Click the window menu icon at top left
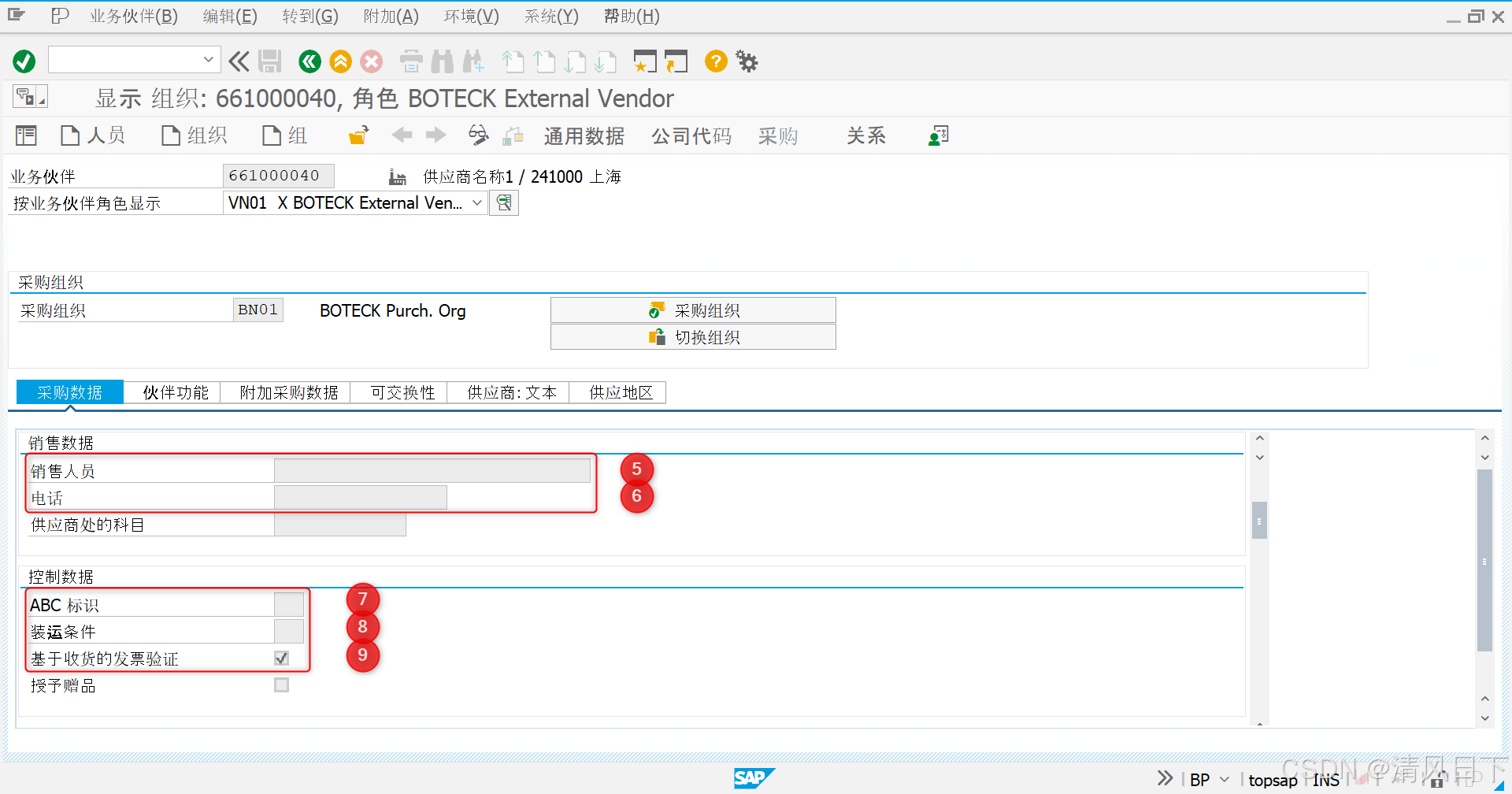The height and width of the screenshot is (794, 1512). [17, 15]
